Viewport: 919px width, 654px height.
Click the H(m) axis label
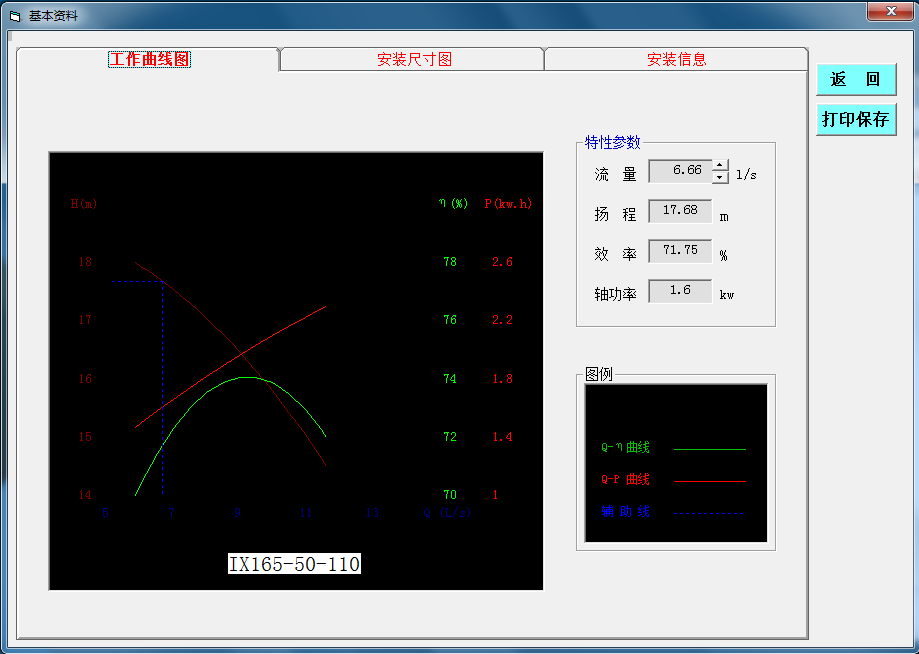point(84,204)
